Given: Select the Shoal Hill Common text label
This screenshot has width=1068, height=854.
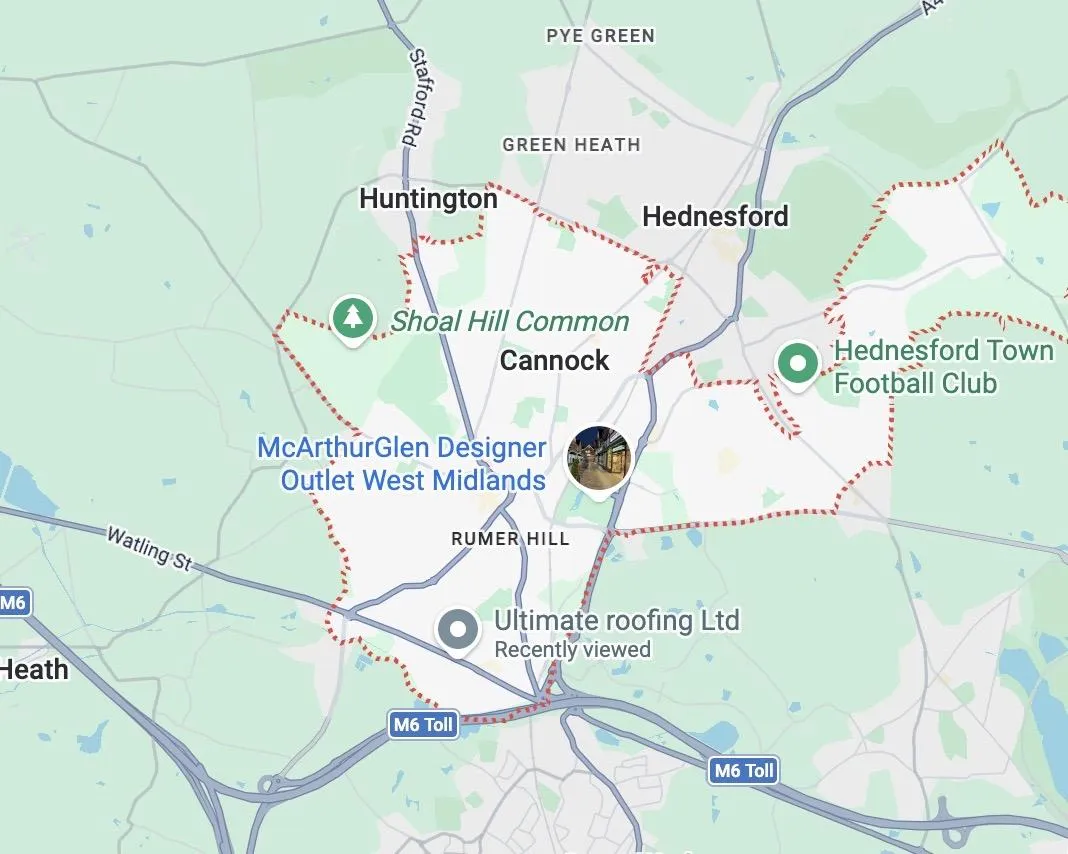Looking at the screenshot, I should tap(509, 321).
